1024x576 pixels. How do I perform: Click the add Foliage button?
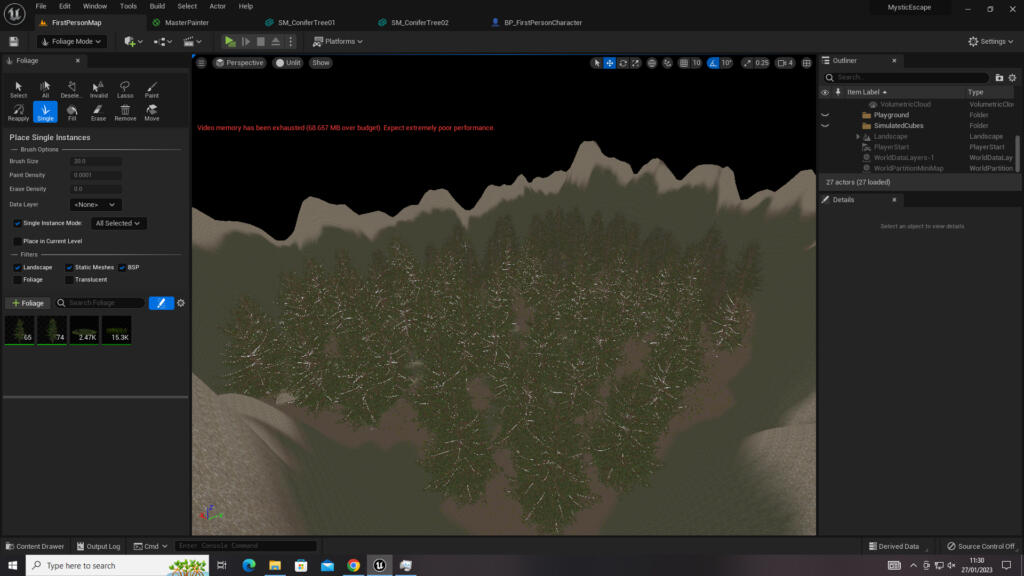coord(27,303)
